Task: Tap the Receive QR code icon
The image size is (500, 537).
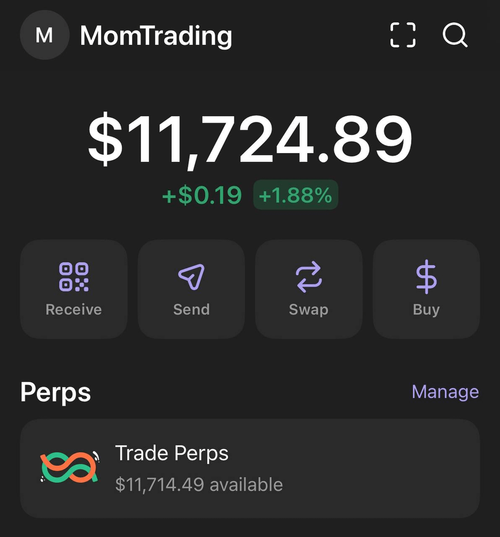Action: pyautogui.click(x=74, y=277)
